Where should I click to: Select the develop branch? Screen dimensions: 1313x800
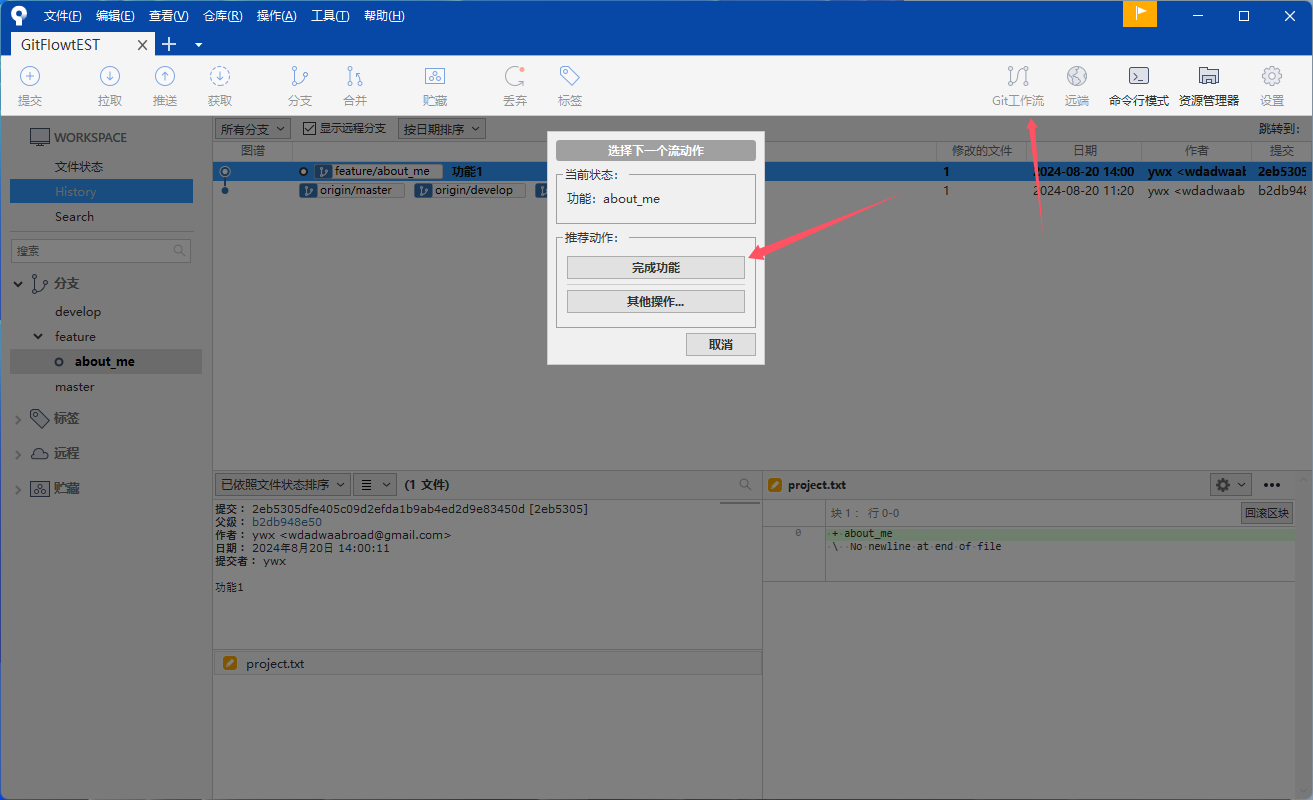pos(78,312)
